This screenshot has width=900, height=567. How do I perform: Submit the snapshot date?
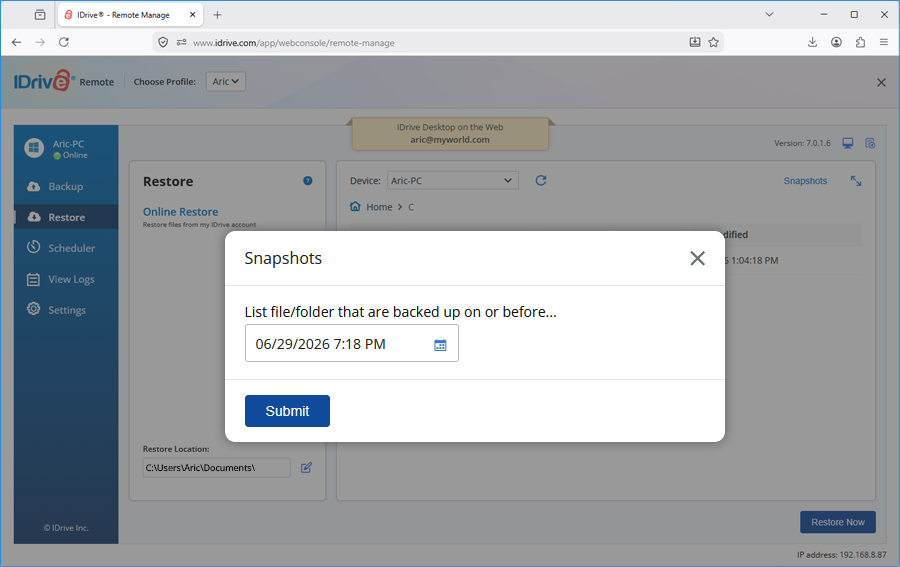point(287,411)
